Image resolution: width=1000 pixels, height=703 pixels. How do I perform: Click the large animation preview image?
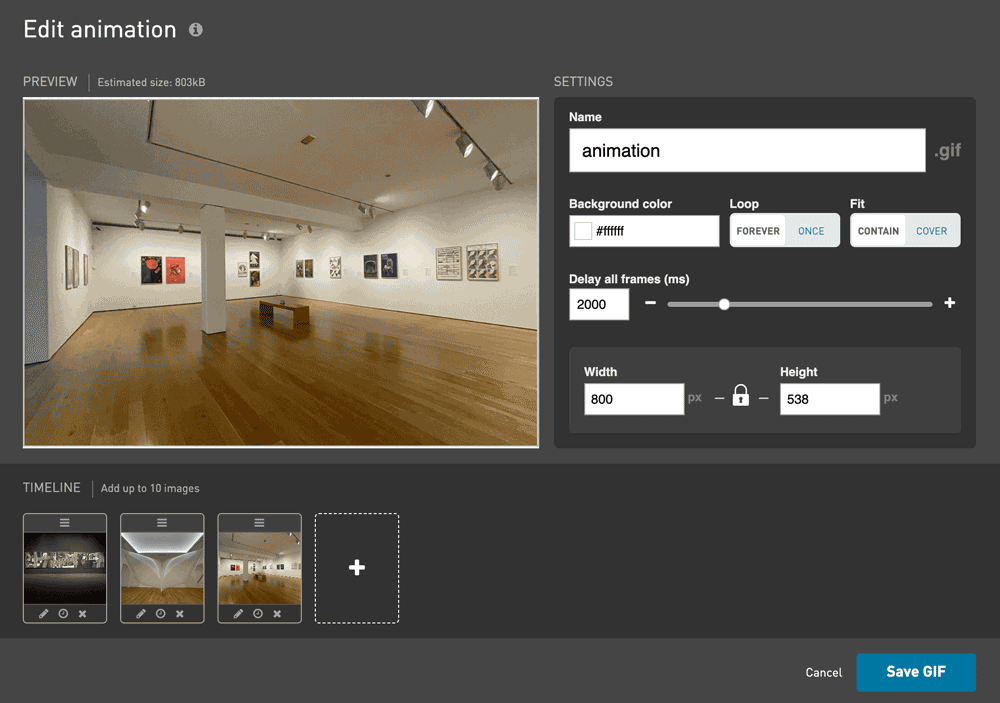(281, 272)
